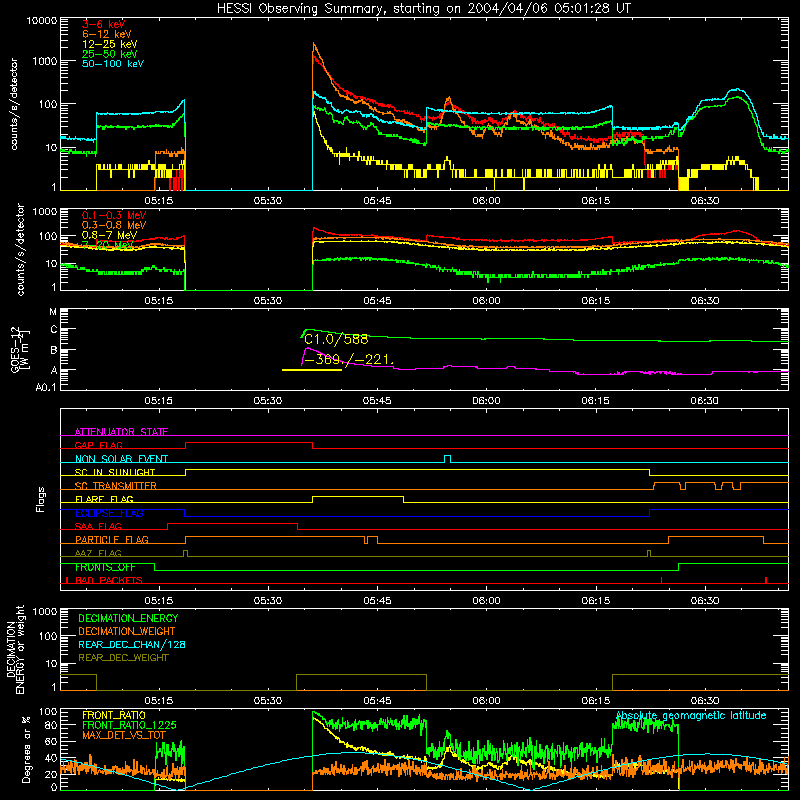Click the 05:30 tick under the decimation plot
This screenshot has height=800, width=800.
coord(268,701)
